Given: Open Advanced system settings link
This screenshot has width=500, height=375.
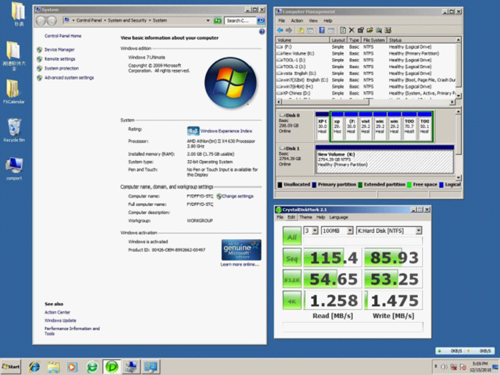Looking at the screenshot, I should [x=69, y=78].
